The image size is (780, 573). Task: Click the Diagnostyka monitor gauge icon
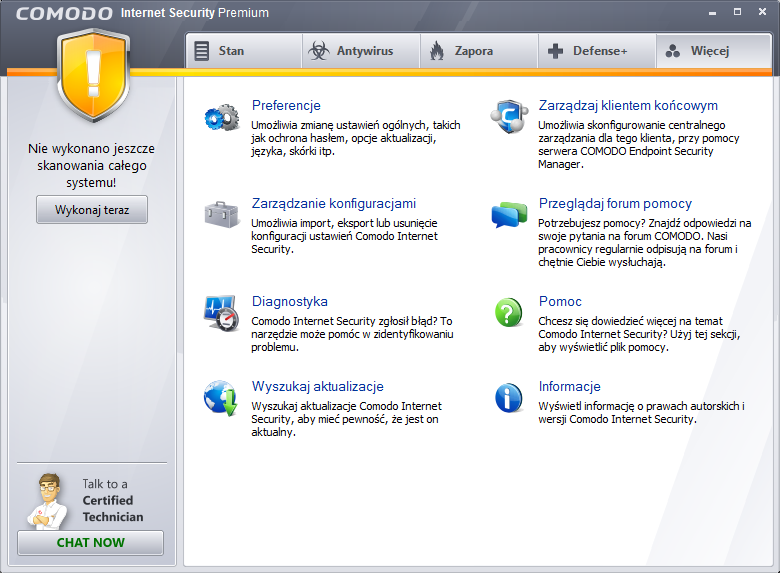pyautogui.click(x=222, y=313)
